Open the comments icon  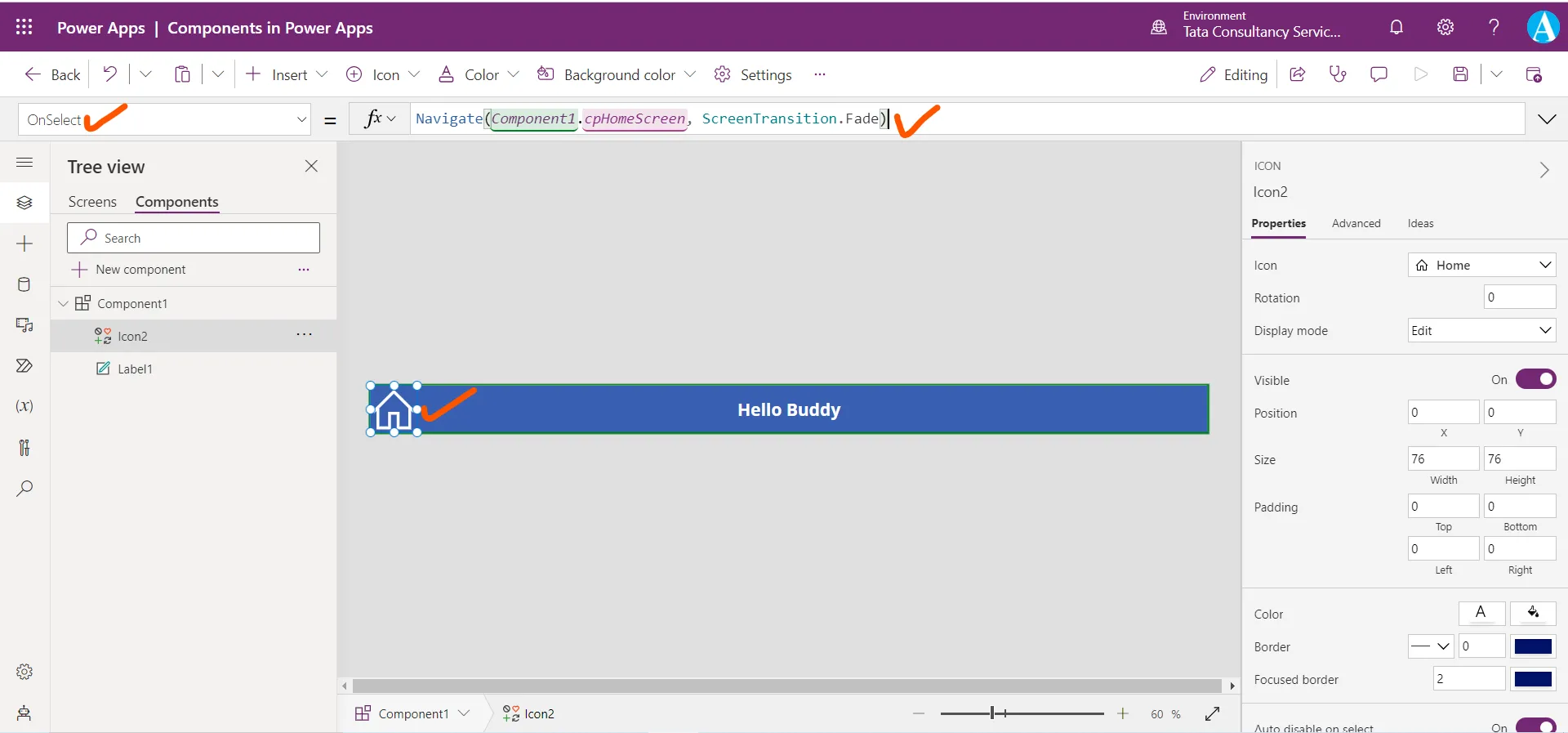click(1379, 74)
